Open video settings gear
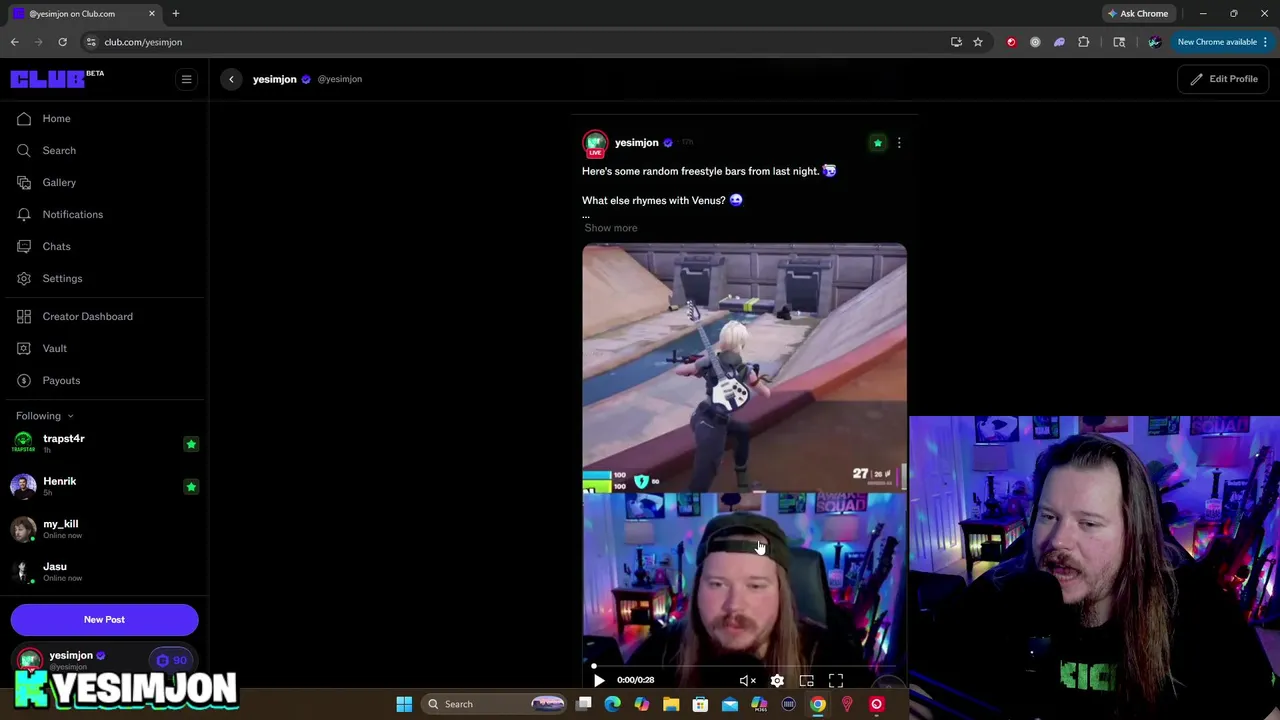 777,680
